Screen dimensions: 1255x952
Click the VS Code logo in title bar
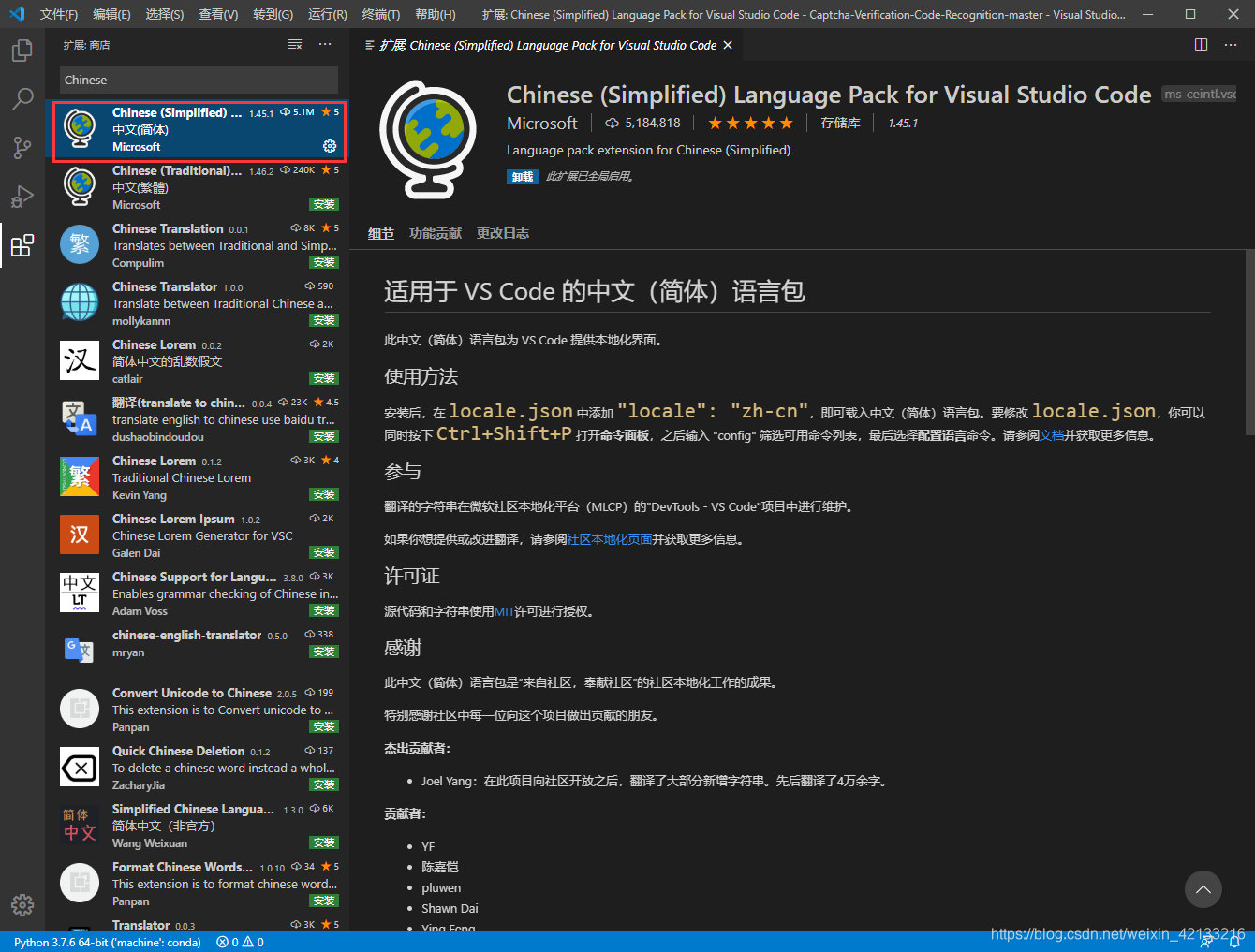coord(17,14)
